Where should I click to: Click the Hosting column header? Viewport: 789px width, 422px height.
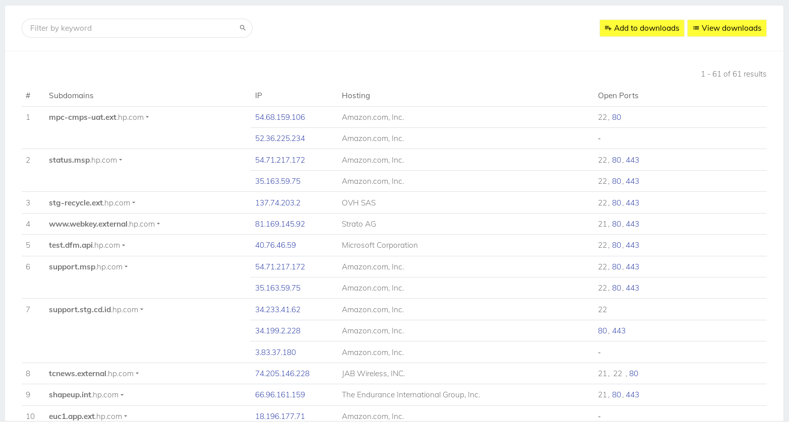point(356,96)
